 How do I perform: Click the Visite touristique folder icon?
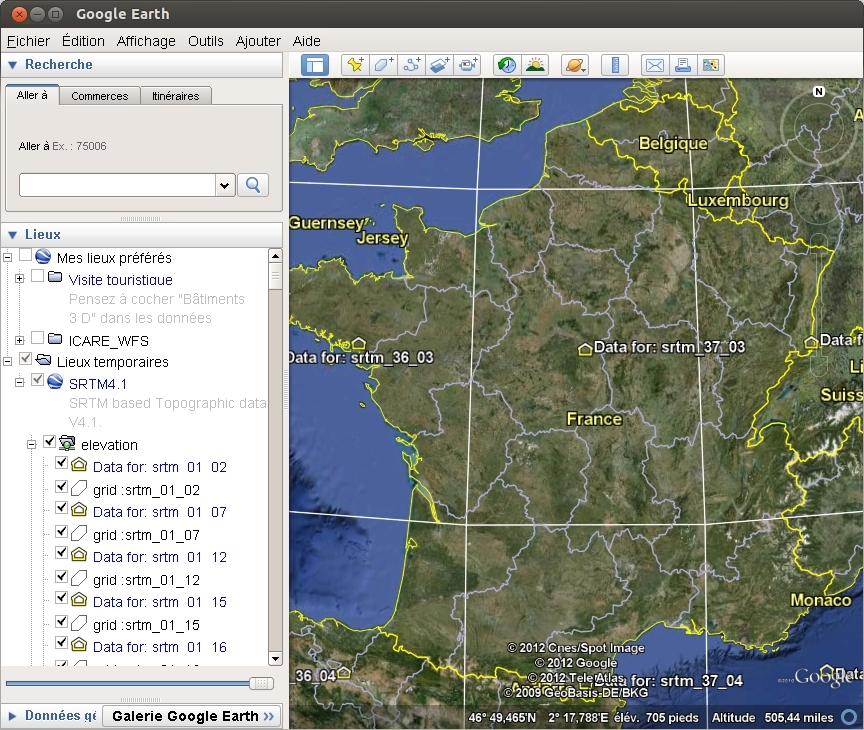(x=55, y=277)
